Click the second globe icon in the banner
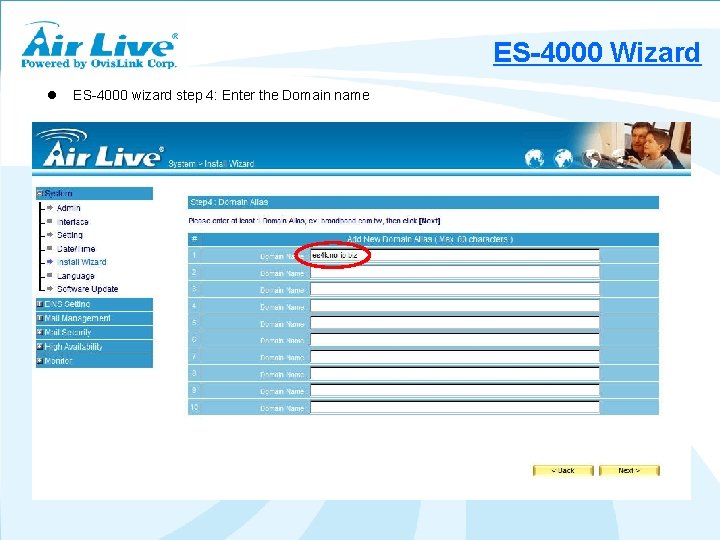Image resolution: width=720 pixels, height=540 pixels. pos(563,158)
